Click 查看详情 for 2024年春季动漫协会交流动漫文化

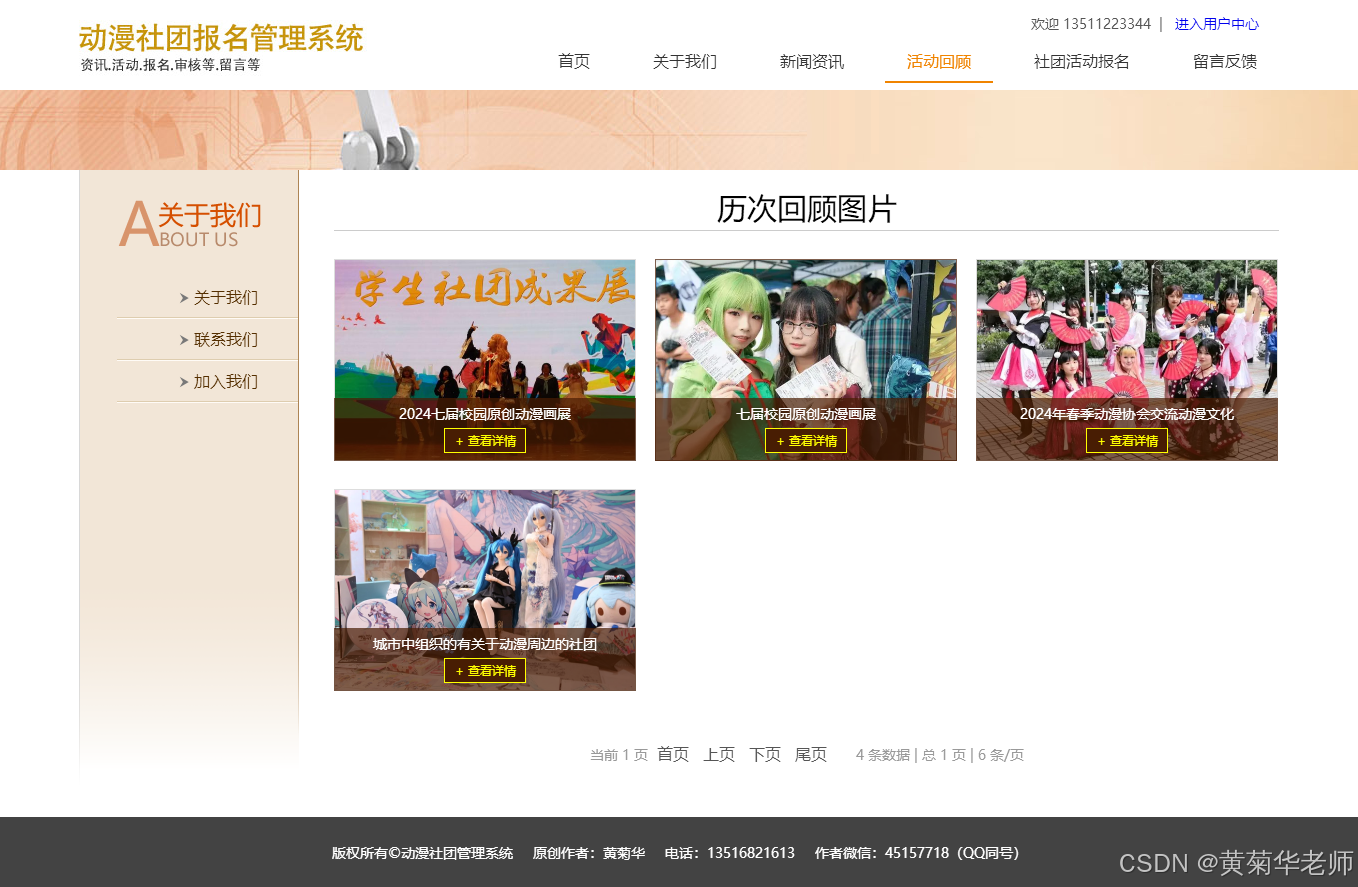tap(1127, 441)
